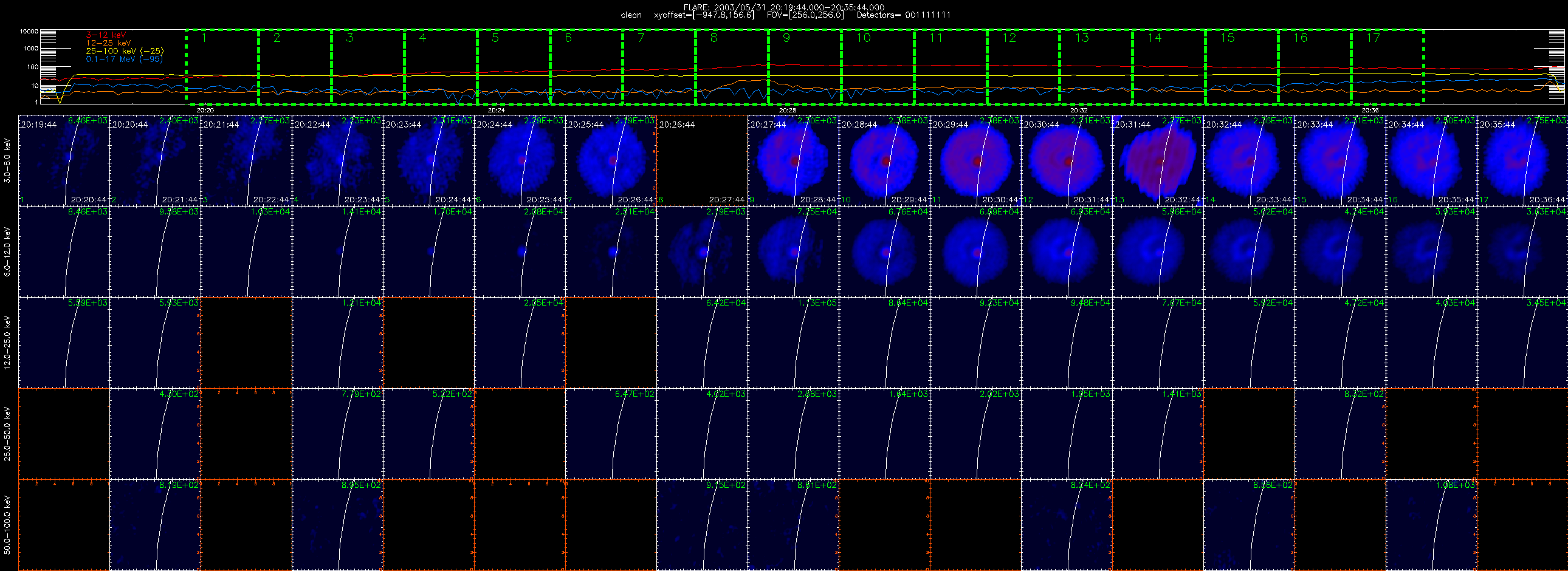Click the '20:24' light curve time tick label
1568x571 pixels.
496,111
